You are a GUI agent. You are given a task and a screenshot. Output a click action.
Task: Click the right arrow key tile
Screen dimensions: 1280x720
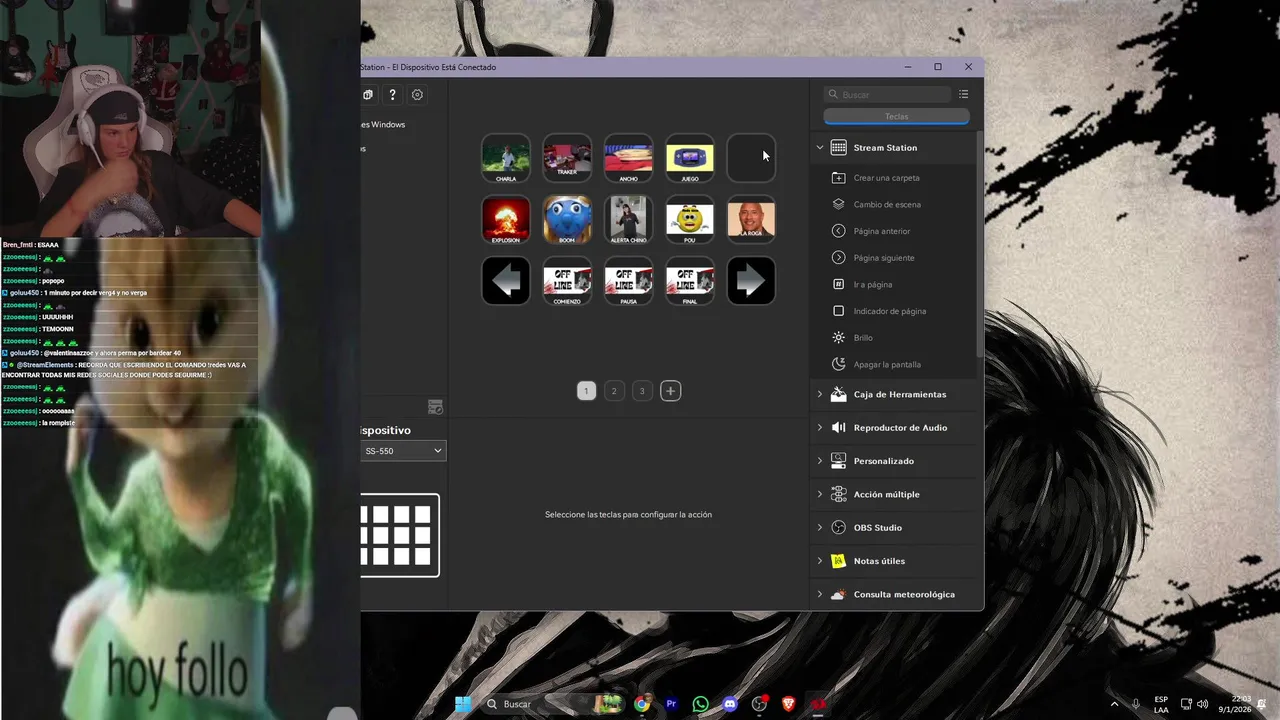[751, 281]
